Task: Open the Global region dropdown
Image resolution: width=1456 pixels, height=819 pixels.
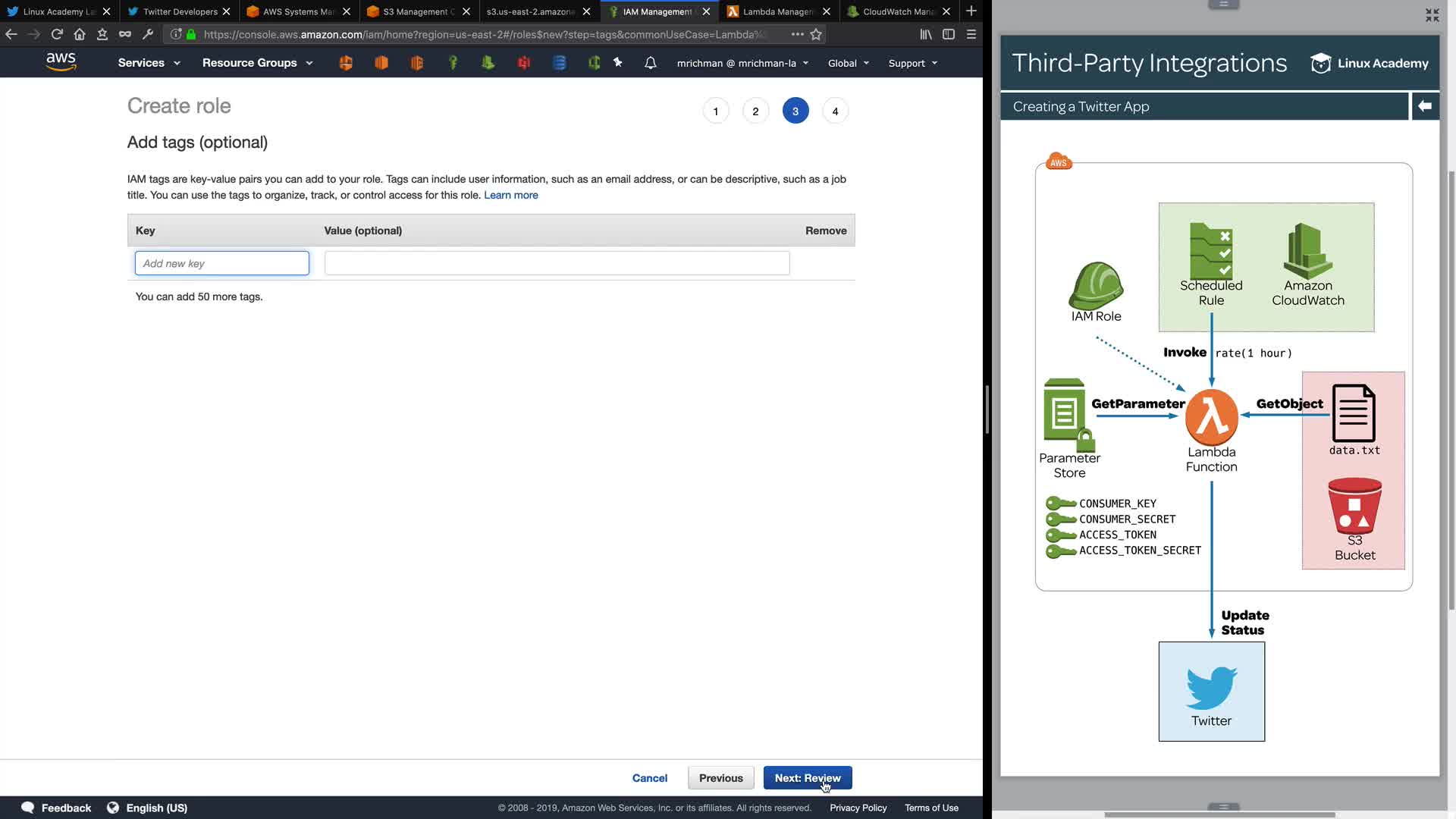Action: click(848, 63)
